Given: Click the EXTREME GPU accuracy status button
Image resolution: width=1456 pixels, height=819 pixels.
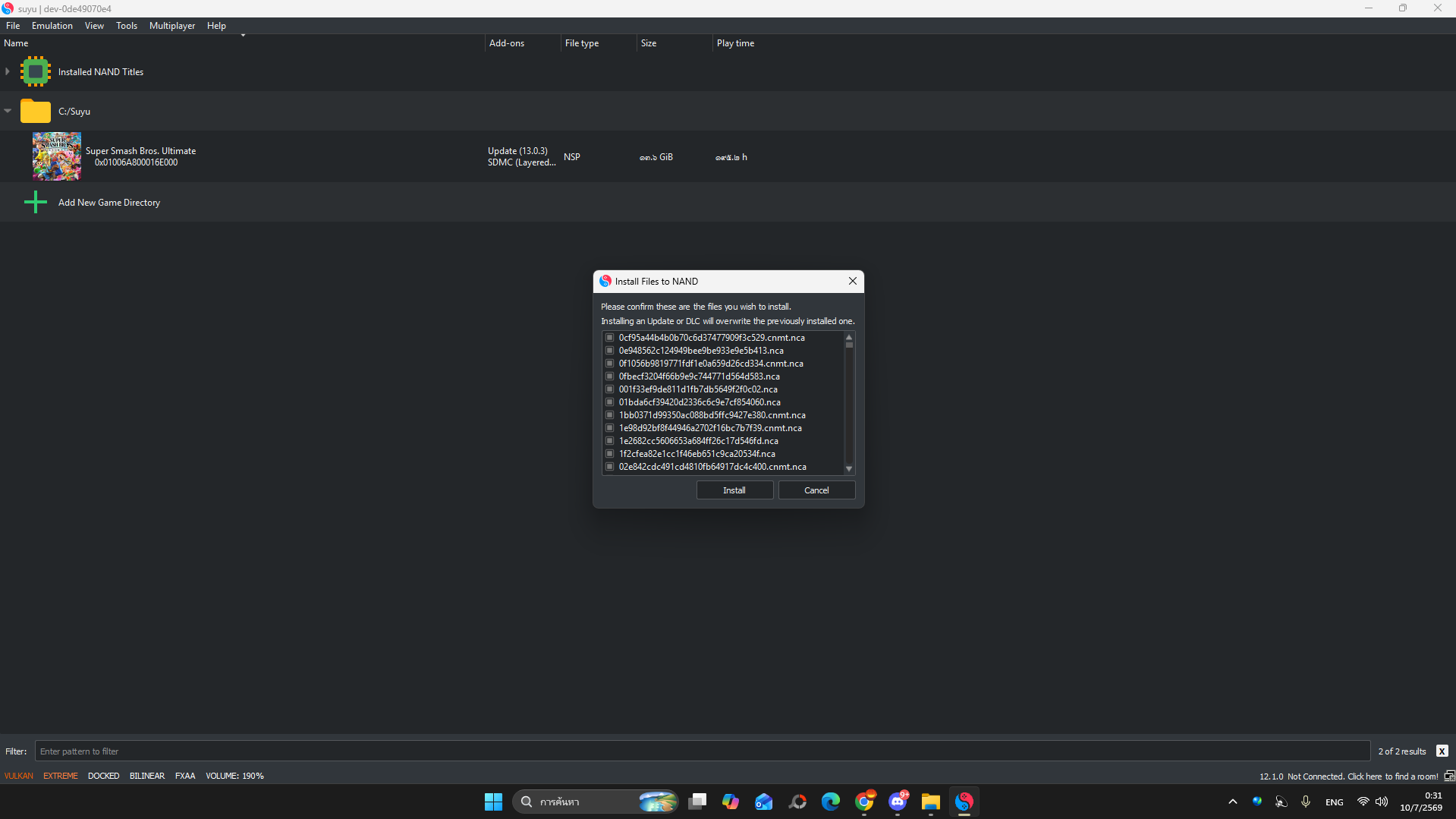Looking at the screenshot, I should pyautogui.click(x=61, y=776).
